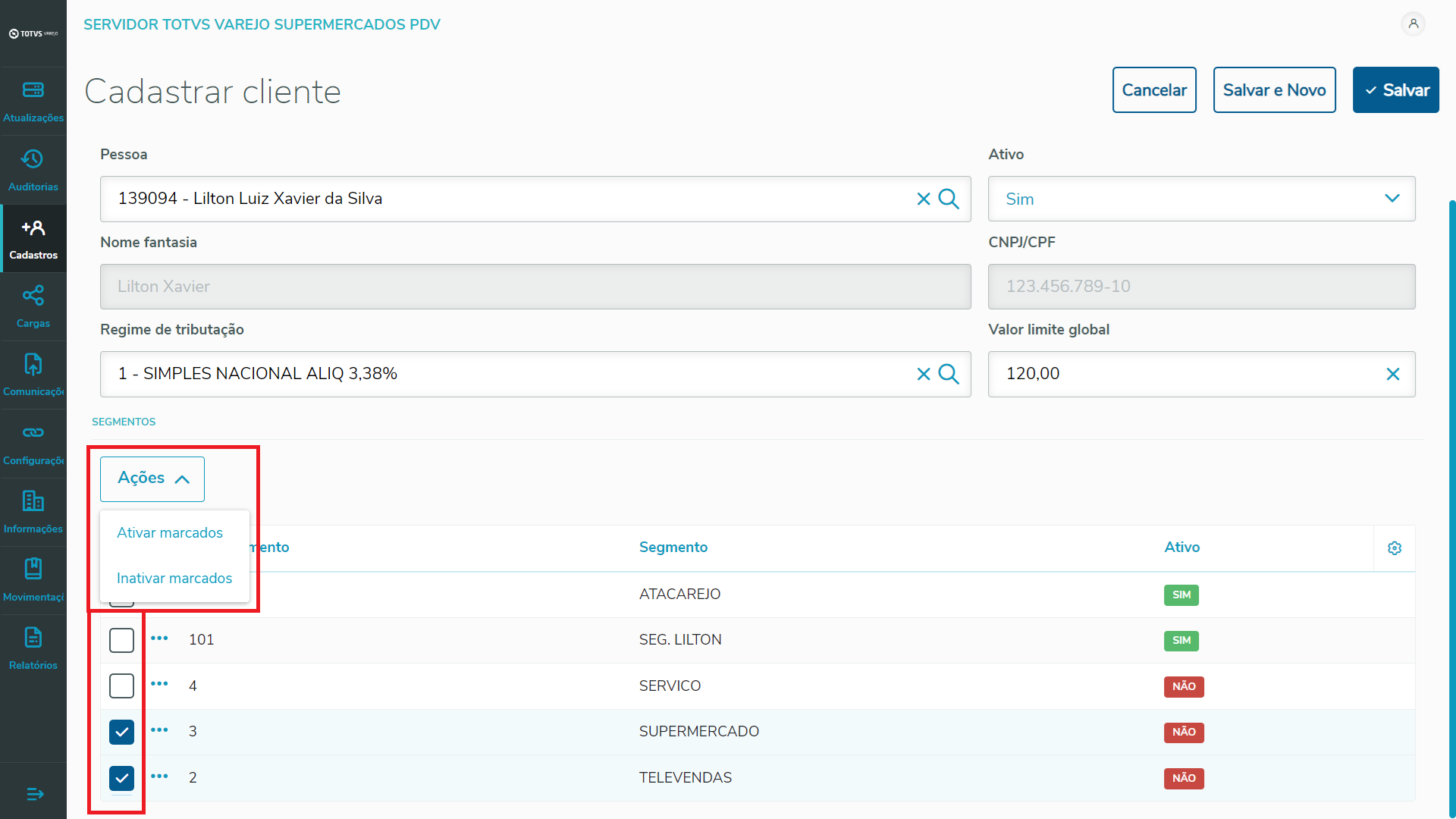This screenshot has height=819, width=1456.
Task: Collapse the Ações dropdown button
Action: [152, 479]
